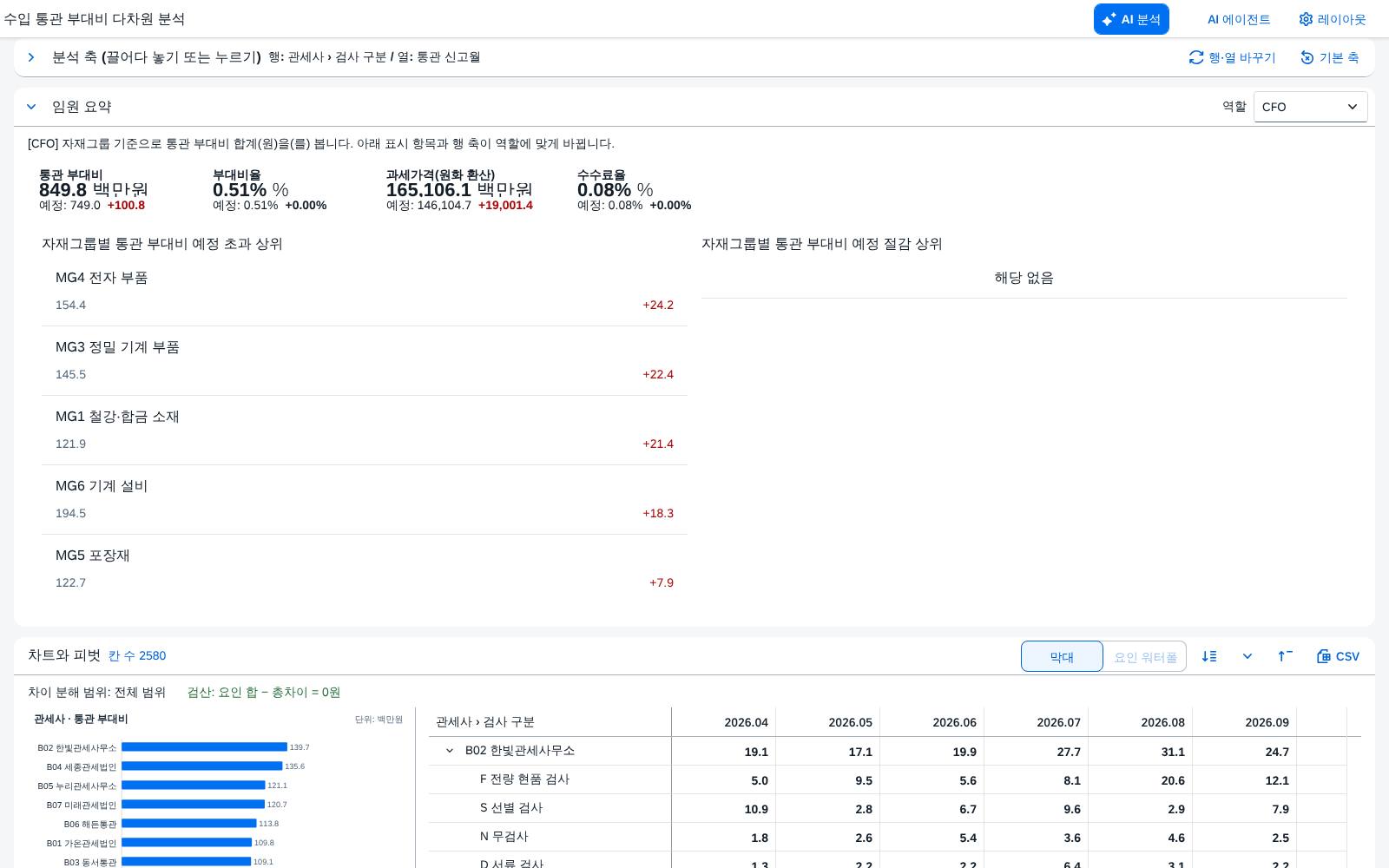
Task: Click the 20.6 cell in F row
Action: 1141,780
